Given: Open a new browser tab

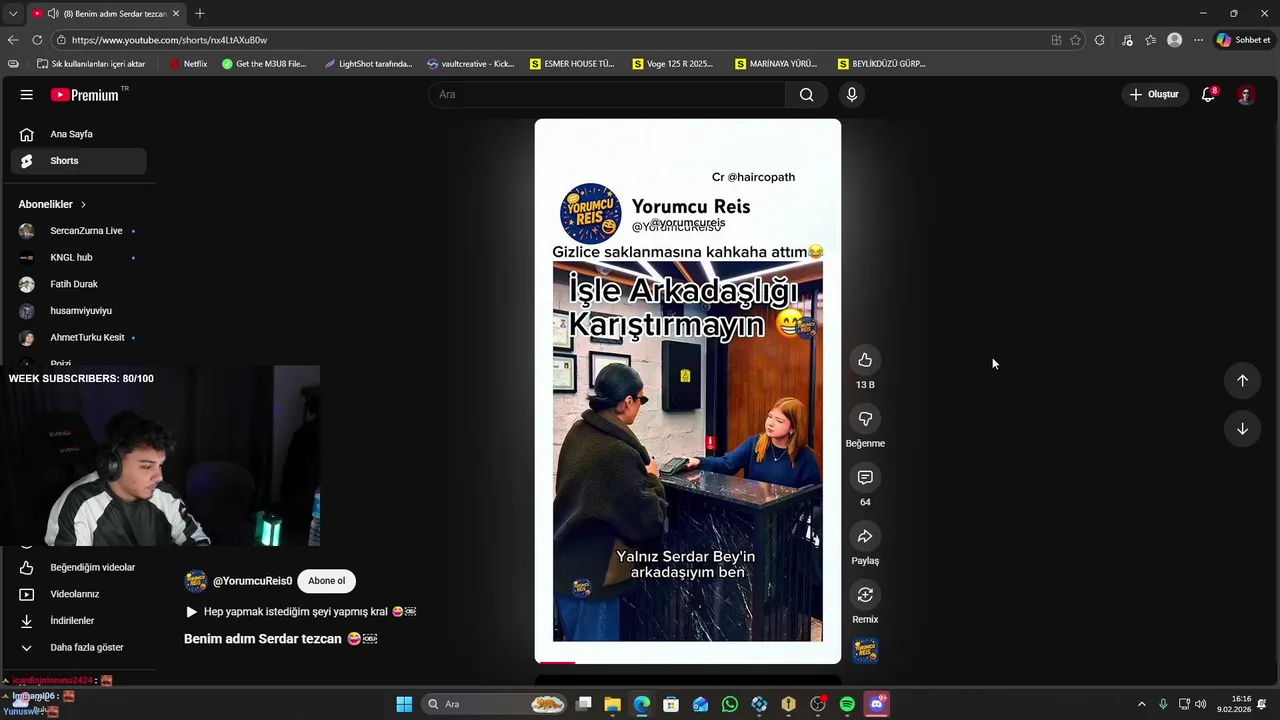Looking at the screenshot, I should pyautogui.click(x=200, y=14).
